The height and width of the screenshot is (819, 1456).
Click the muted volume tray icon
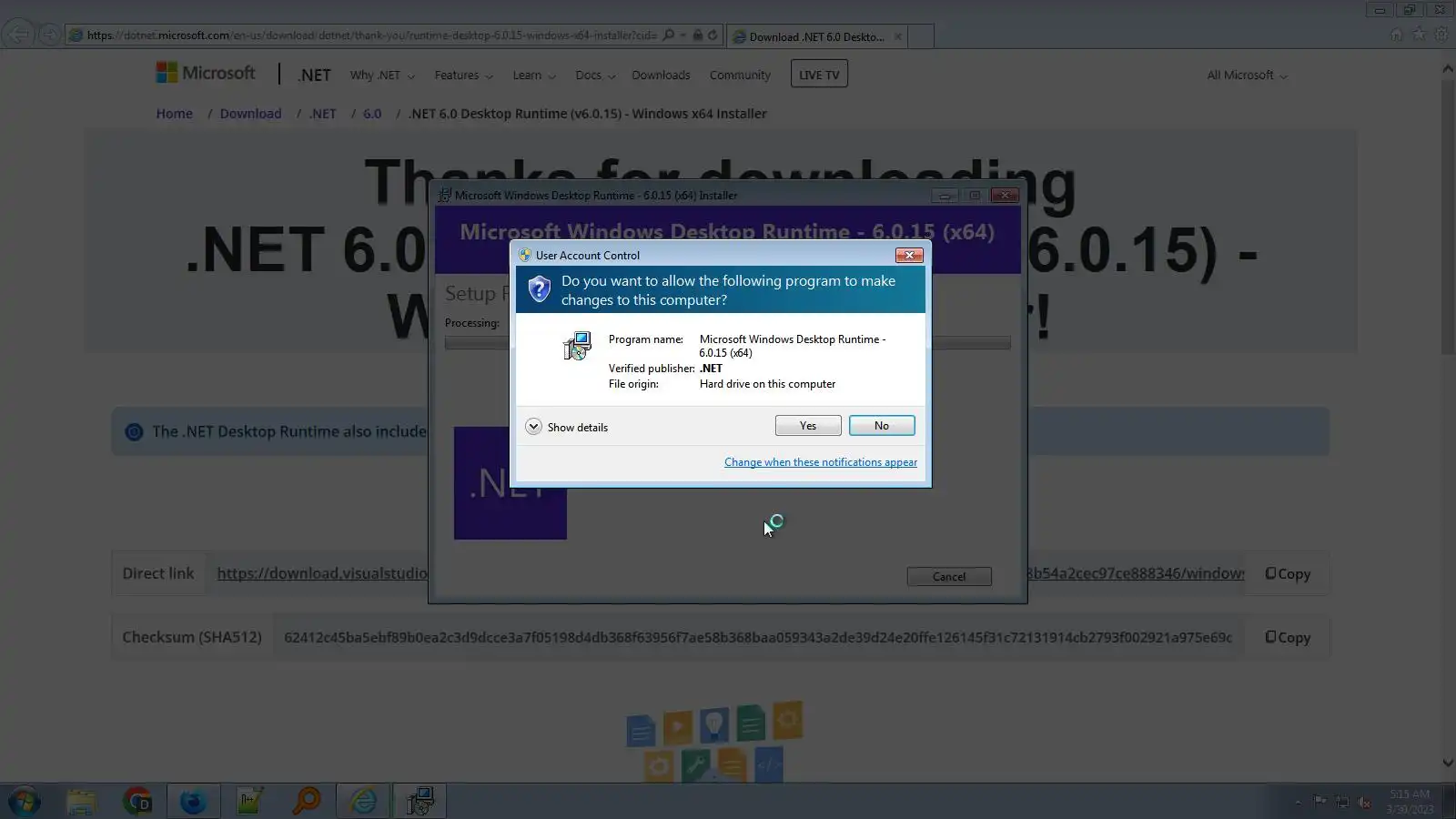coord(1364,802)
